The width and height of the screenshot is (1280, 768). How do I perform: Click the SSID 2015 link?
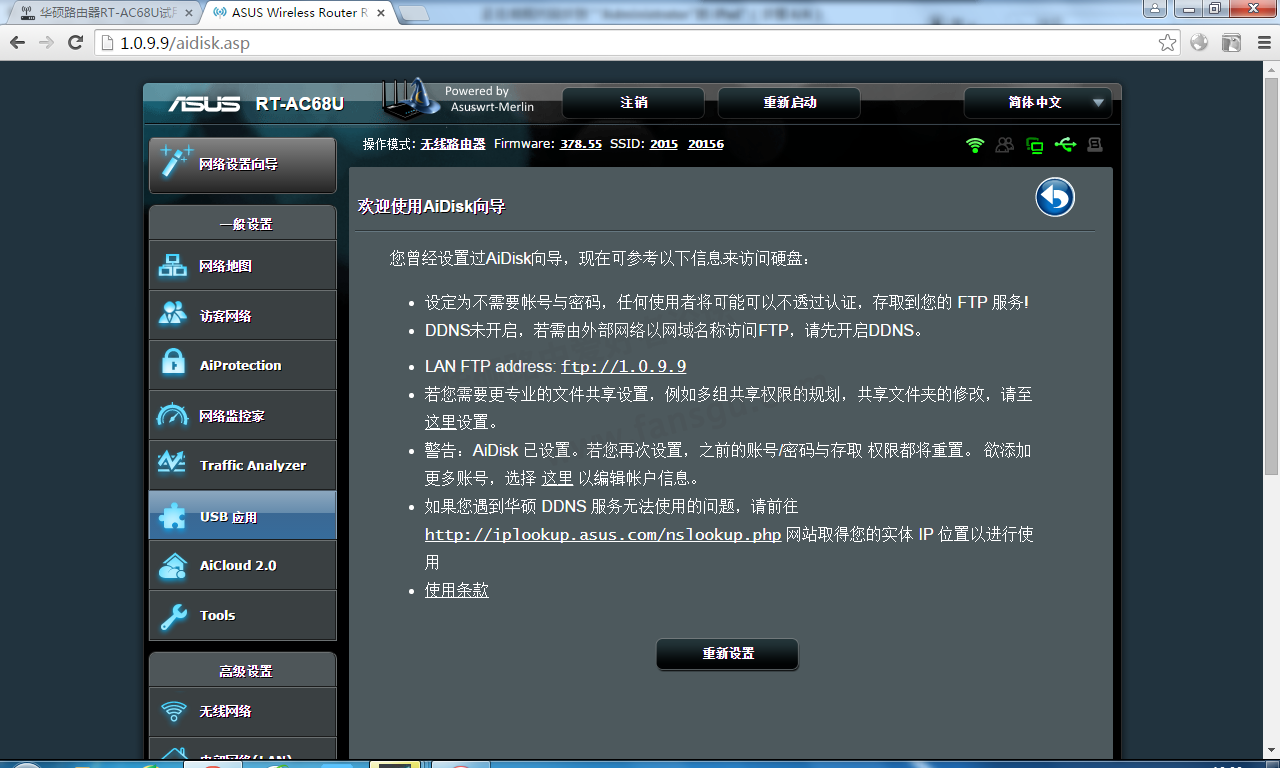click(664, 144)
